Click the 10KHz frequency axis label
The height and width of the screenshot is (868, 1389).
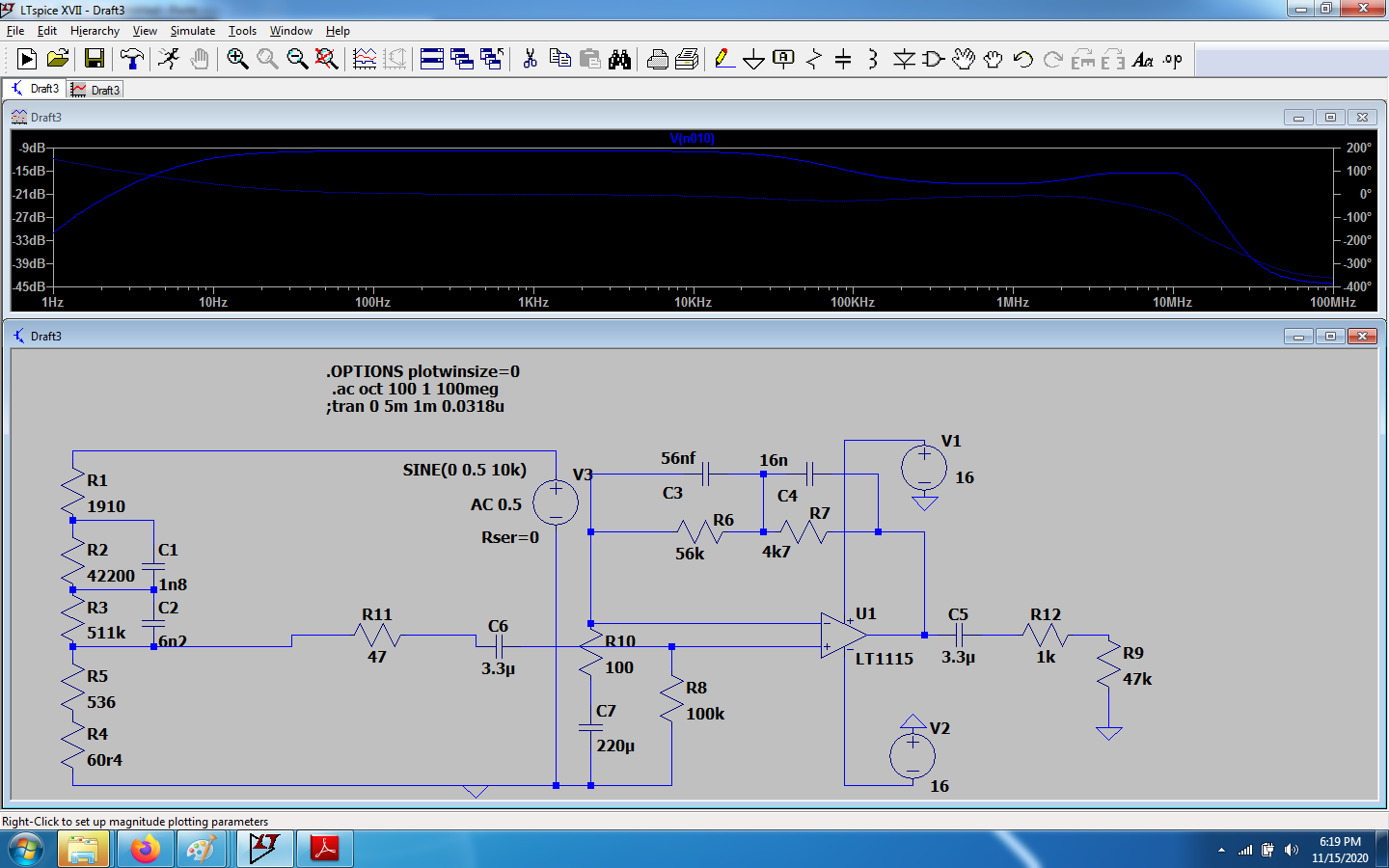tap(693, 302)
